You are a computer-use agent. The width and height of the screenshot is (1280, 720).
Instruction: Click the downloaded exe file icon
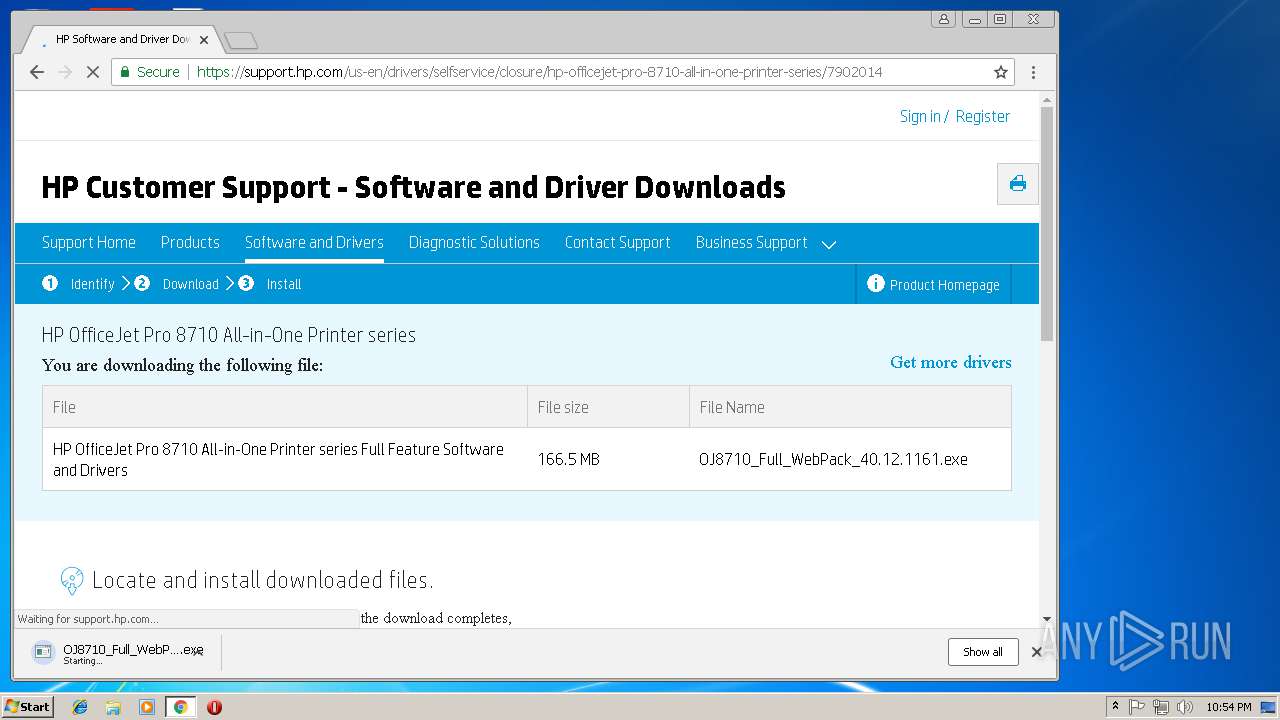point(43,653)
